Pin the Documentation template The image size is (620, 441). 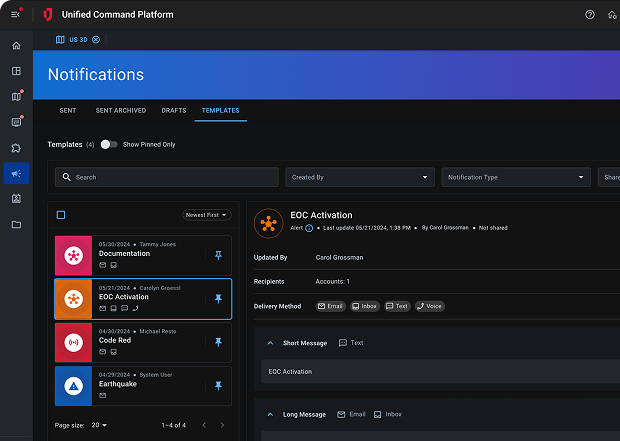point(219,256)
